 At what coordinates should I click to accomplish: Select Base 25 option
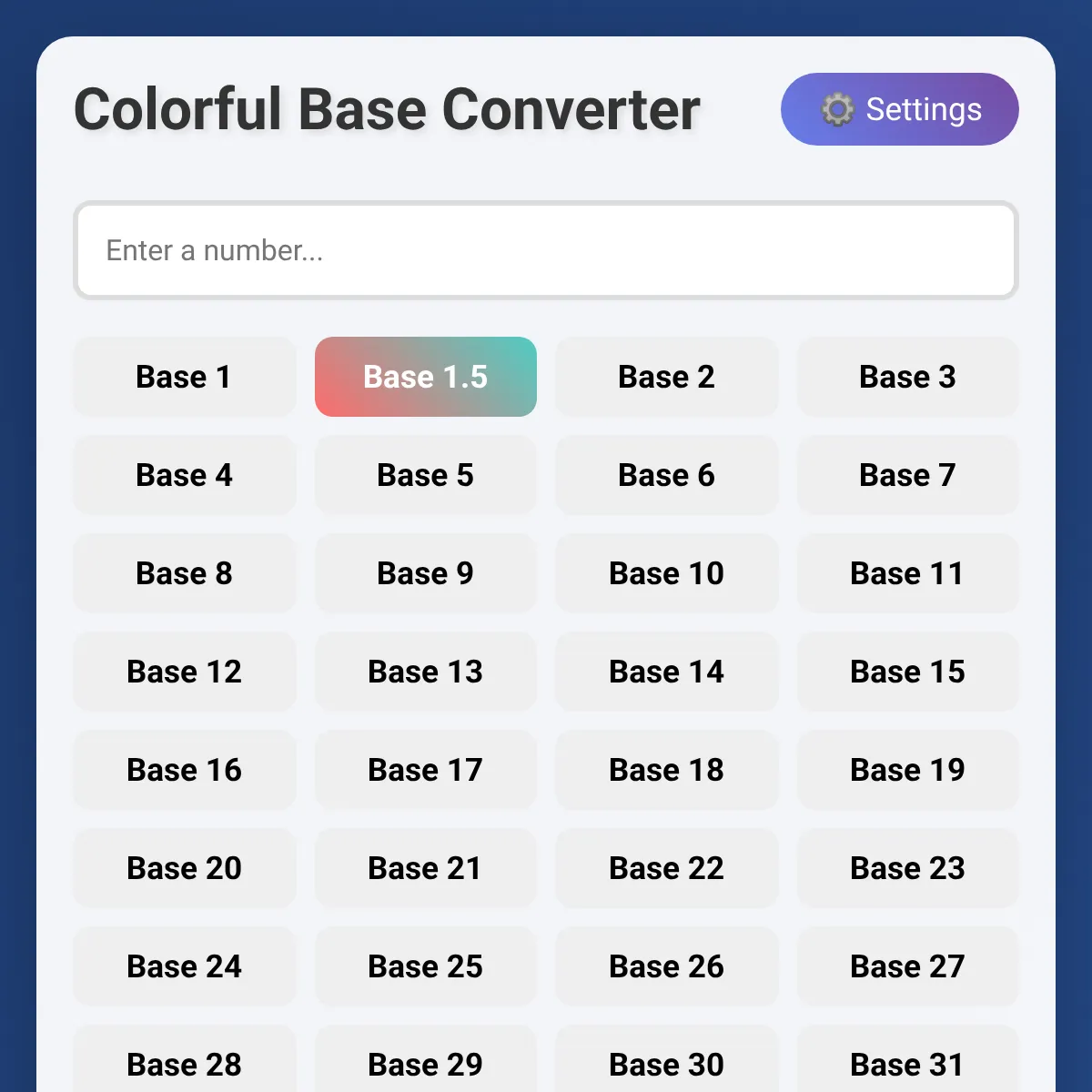425,966
